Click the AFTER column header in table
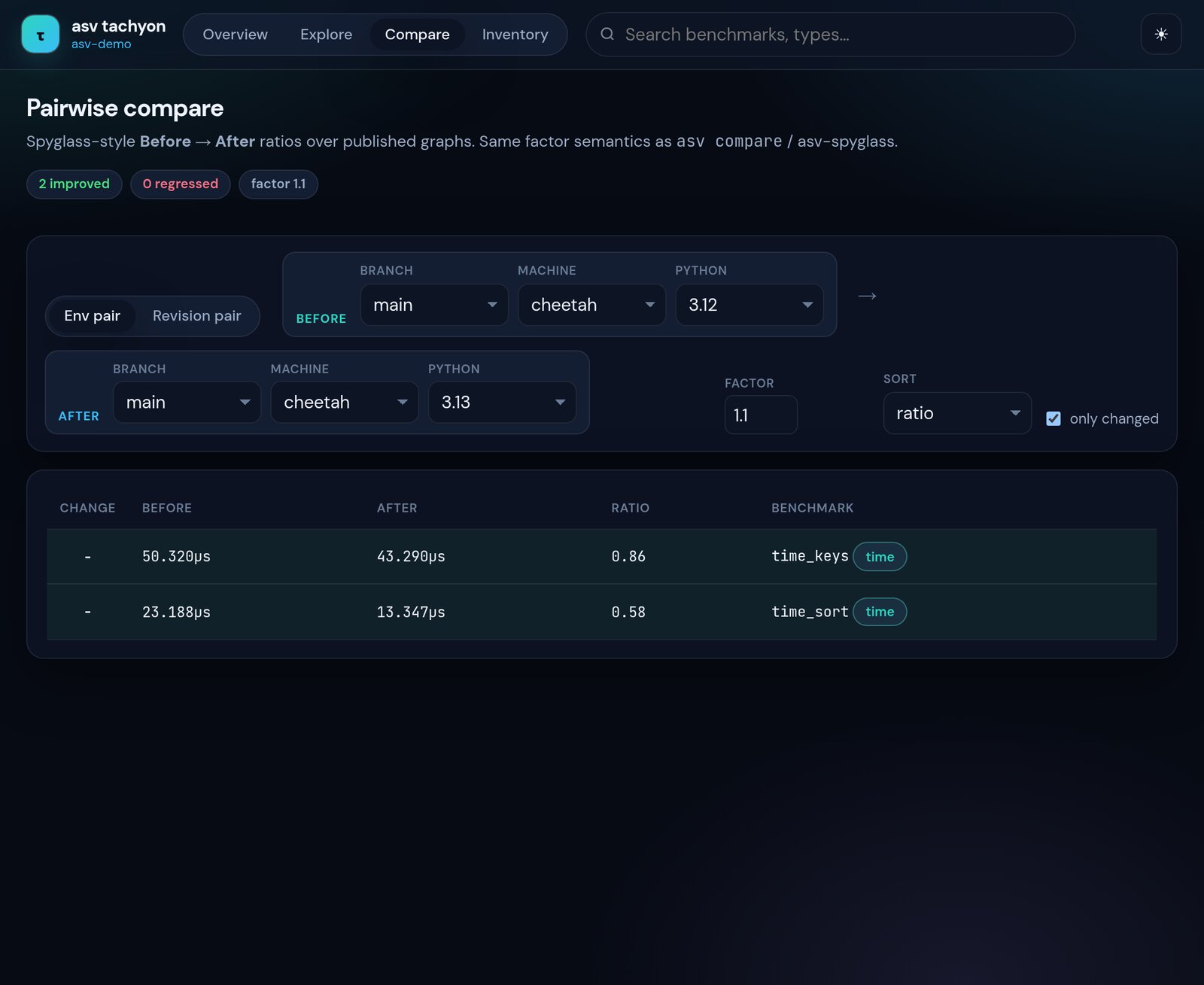The image size is (1204, 985). click(x=397, y=508)
